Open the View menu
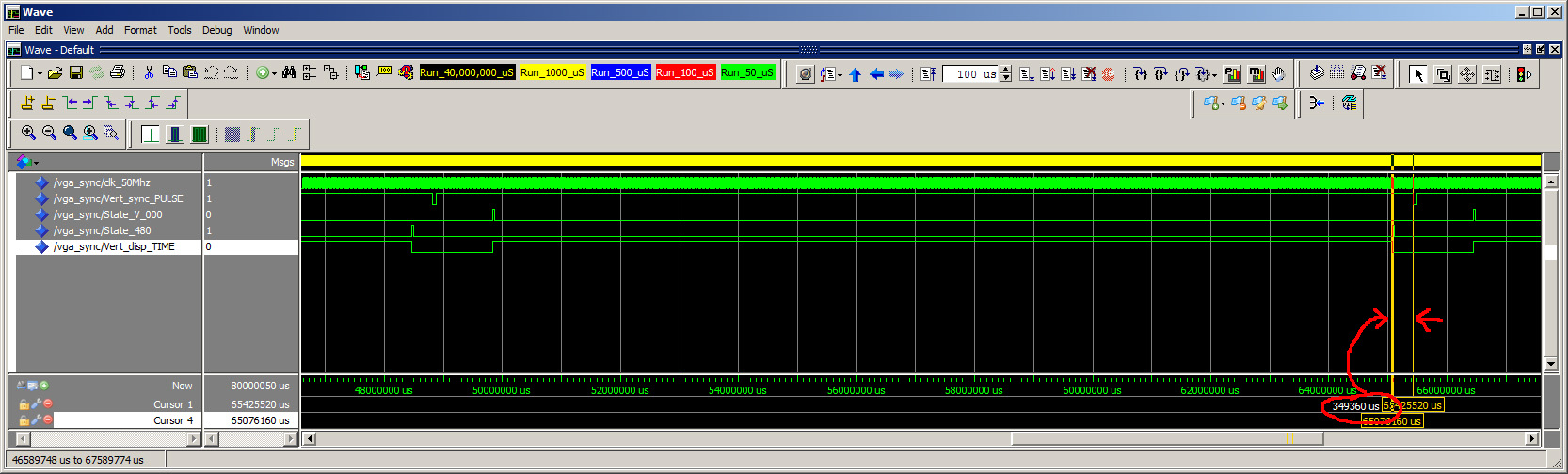Viewport: 1568px width, 474px height. [73, 30]
